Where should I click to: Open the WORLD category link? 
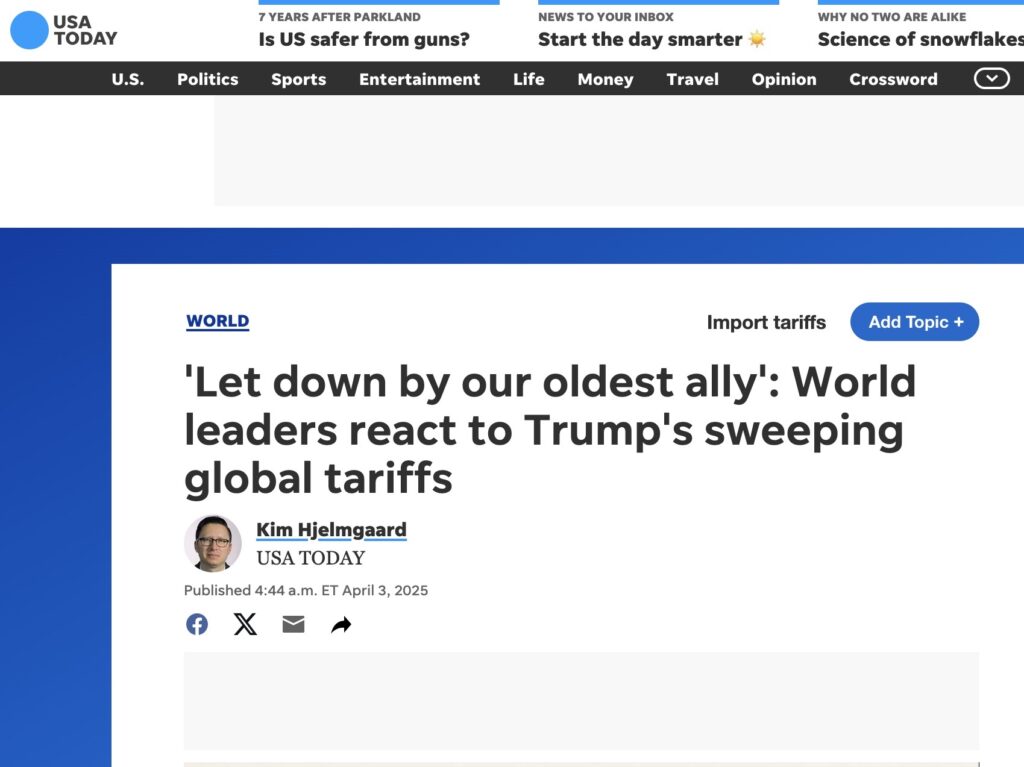(x=217, y=321)
